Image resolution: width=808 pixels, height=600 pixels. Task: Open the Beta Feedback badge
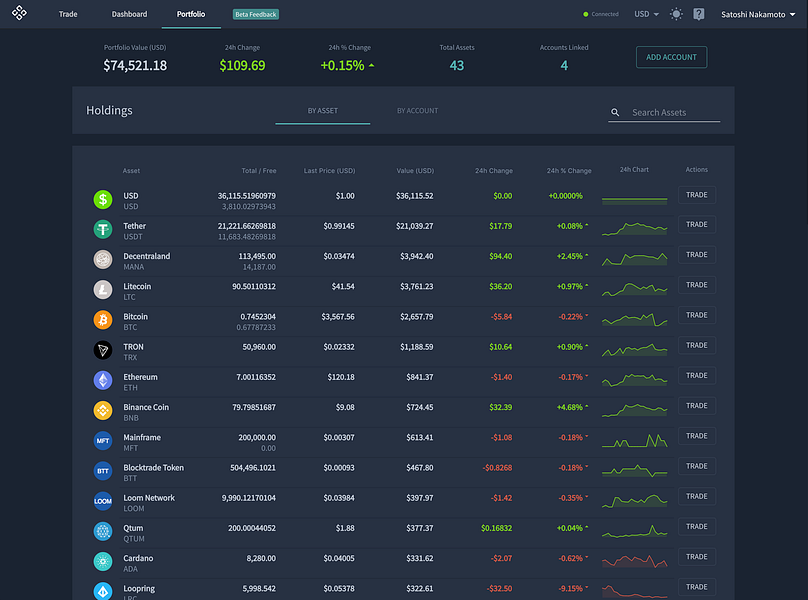256,14
